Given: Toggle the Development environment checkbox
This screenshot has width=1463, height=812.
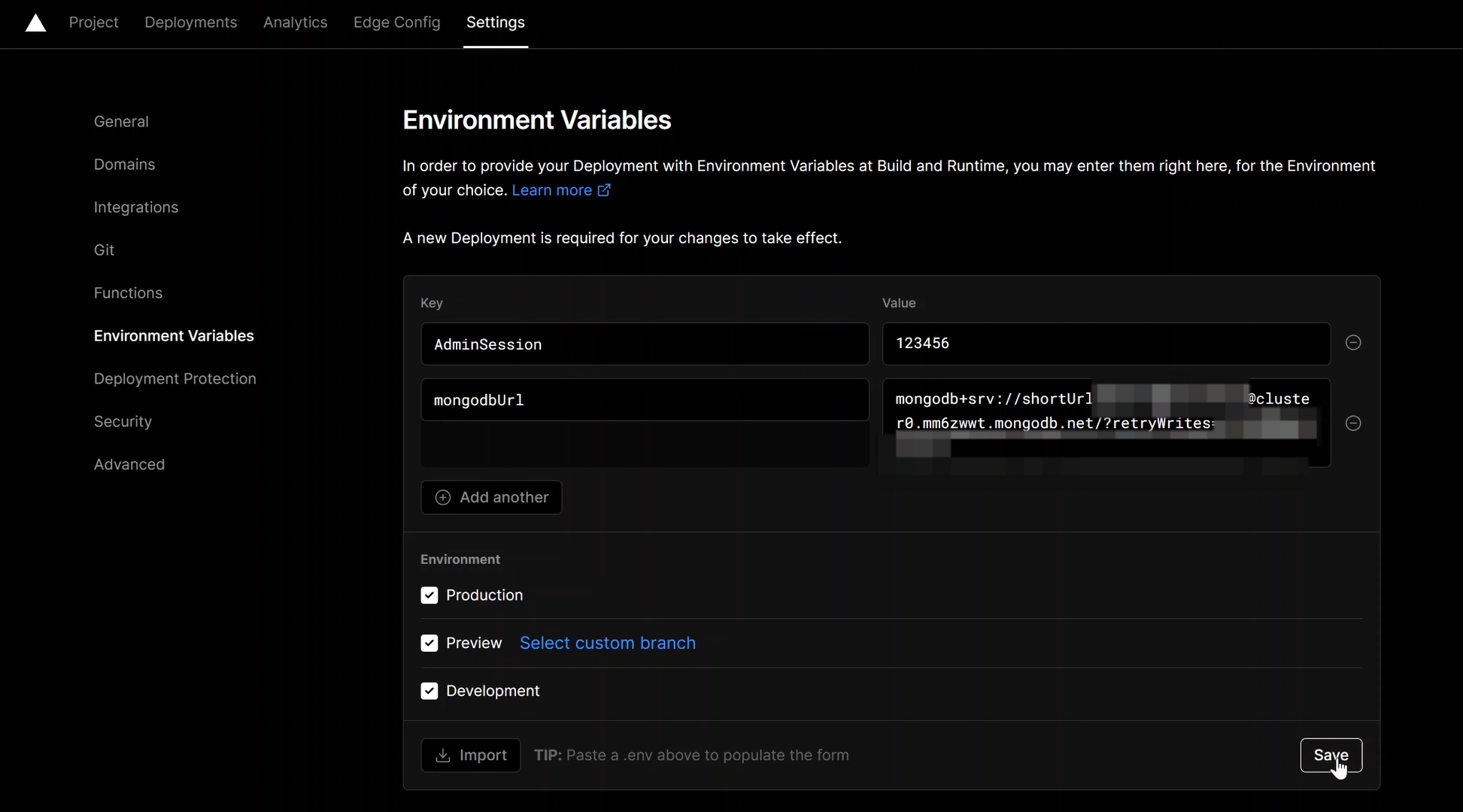Looking at the screenshot, I should coord(429,691).
